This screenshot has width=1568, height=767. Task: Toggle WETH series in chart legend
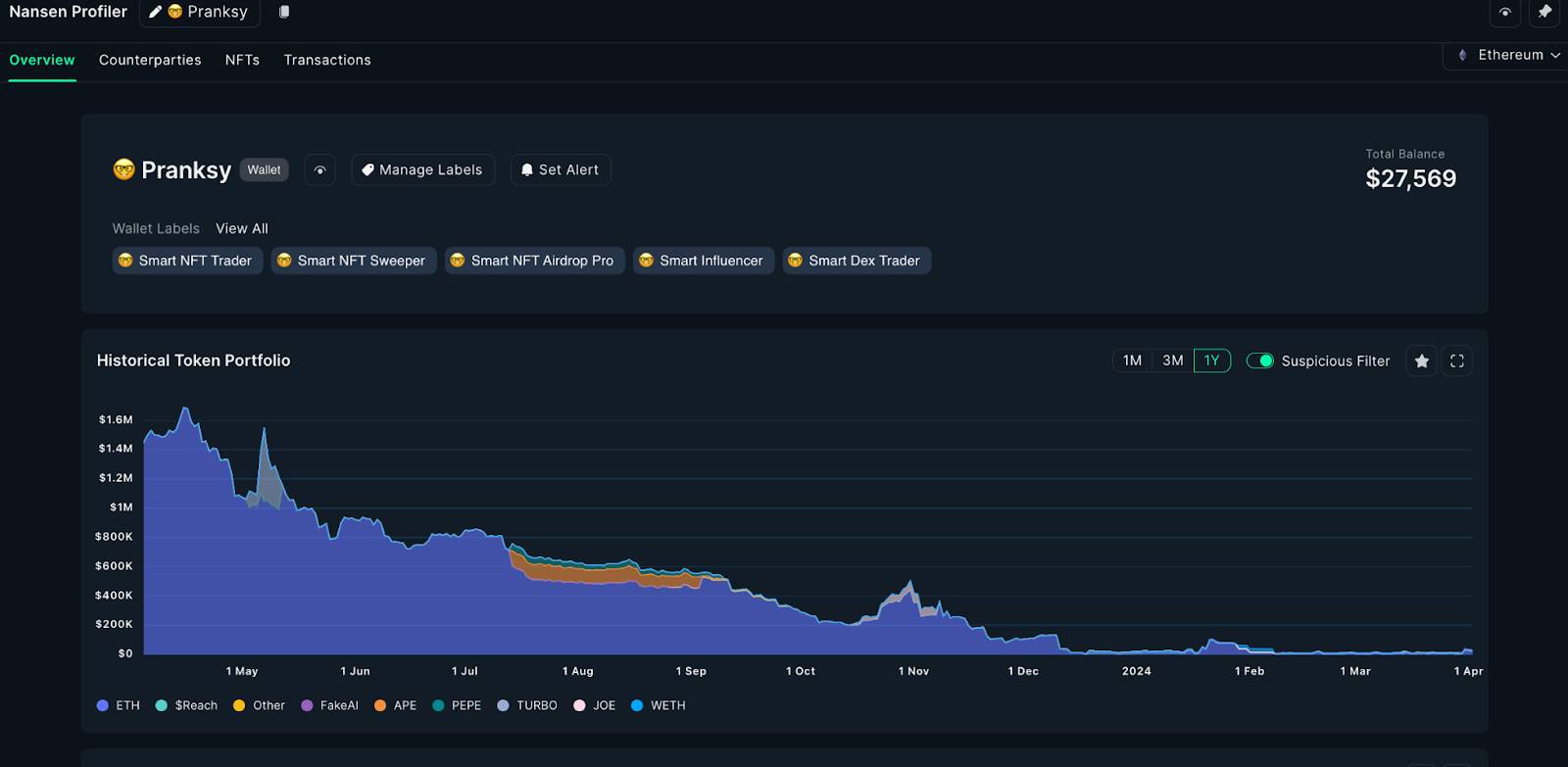[x=659, y=705]
